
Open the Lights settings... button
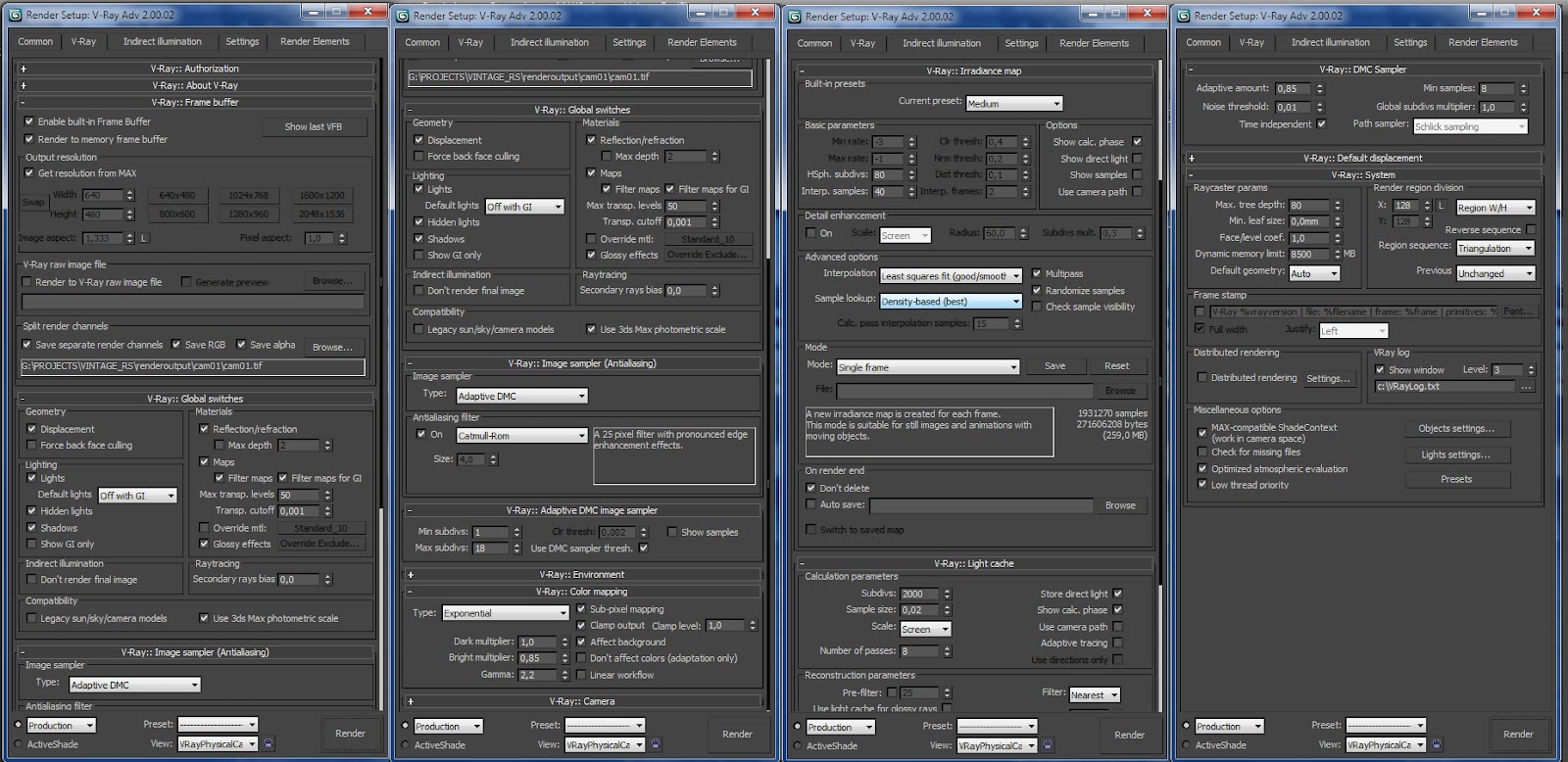tap(1456, 454)
